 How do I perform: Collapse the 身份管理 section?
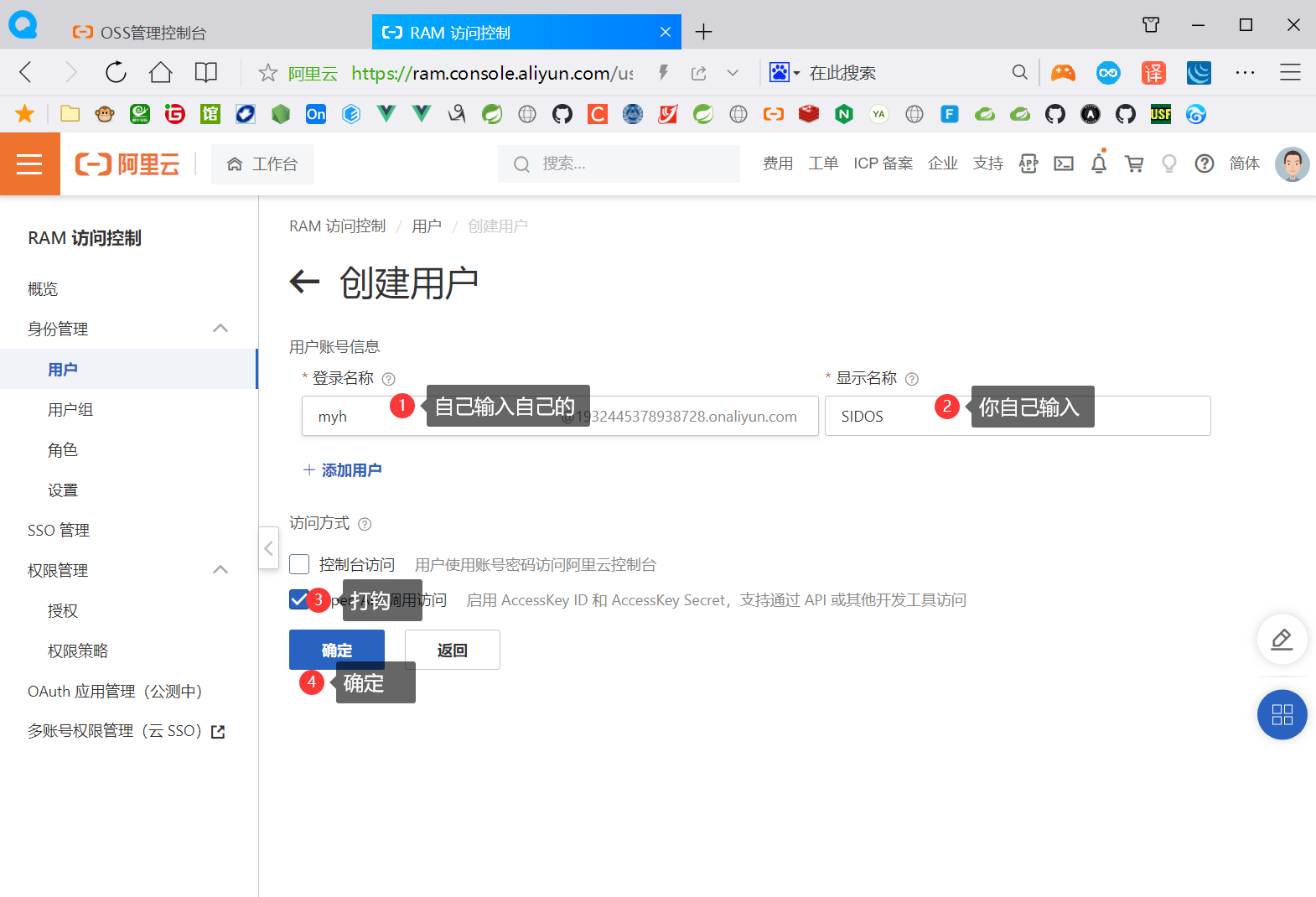tap(220, 329)
